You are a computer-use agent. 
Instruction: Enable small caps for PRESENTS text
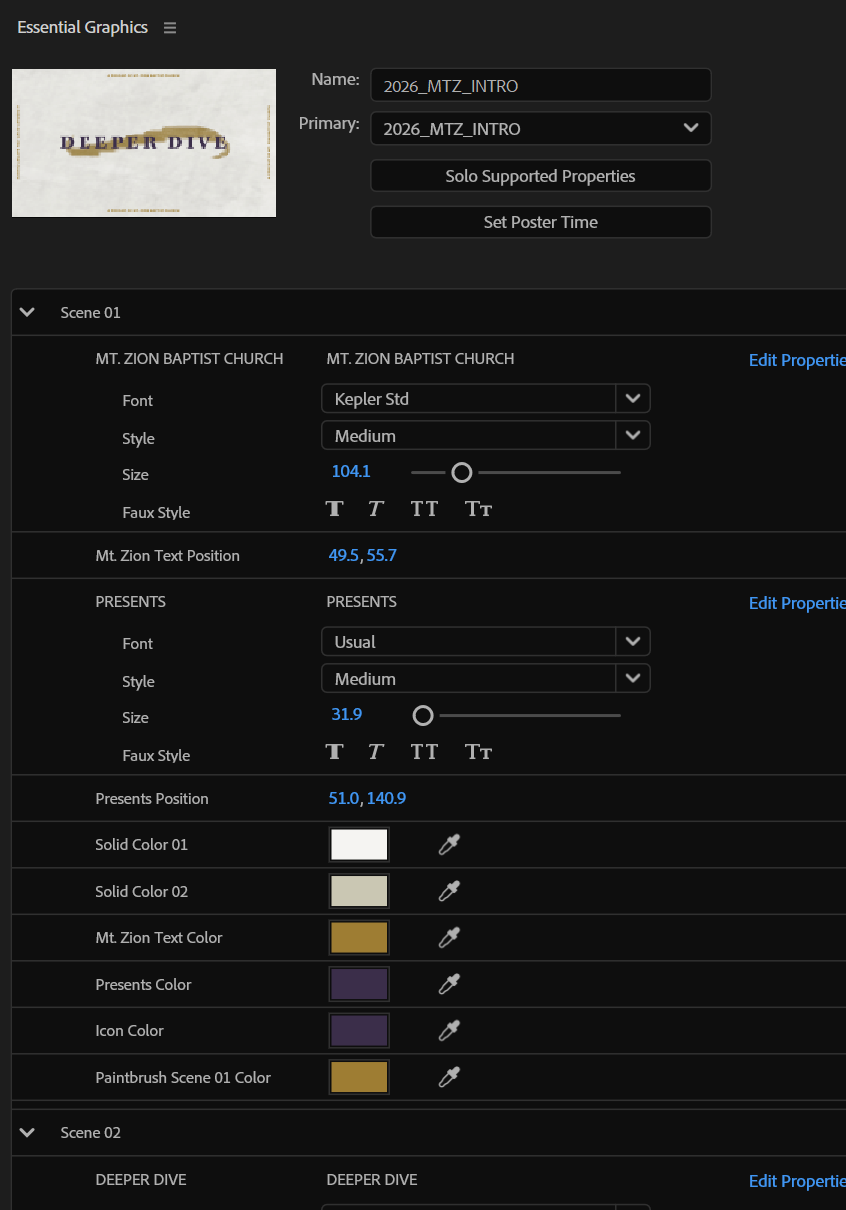tap(478, 751)
